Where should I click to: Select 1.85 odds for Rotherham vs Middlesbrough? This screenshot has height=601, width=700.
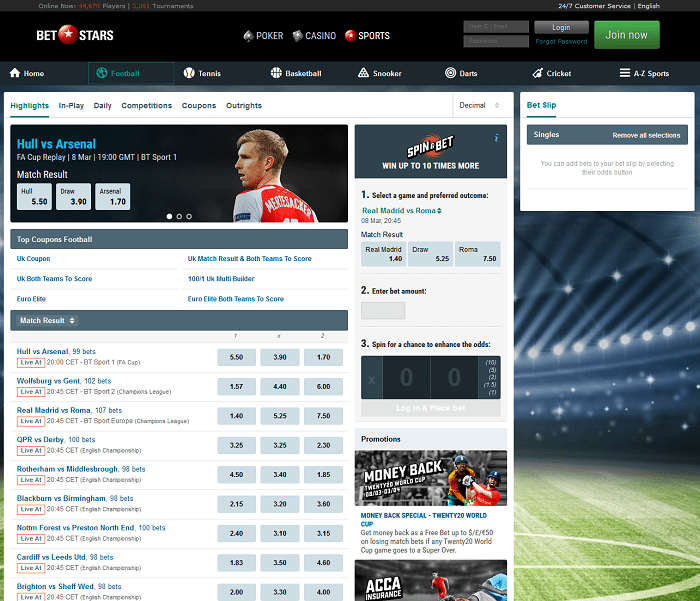[x=323, y=475]
